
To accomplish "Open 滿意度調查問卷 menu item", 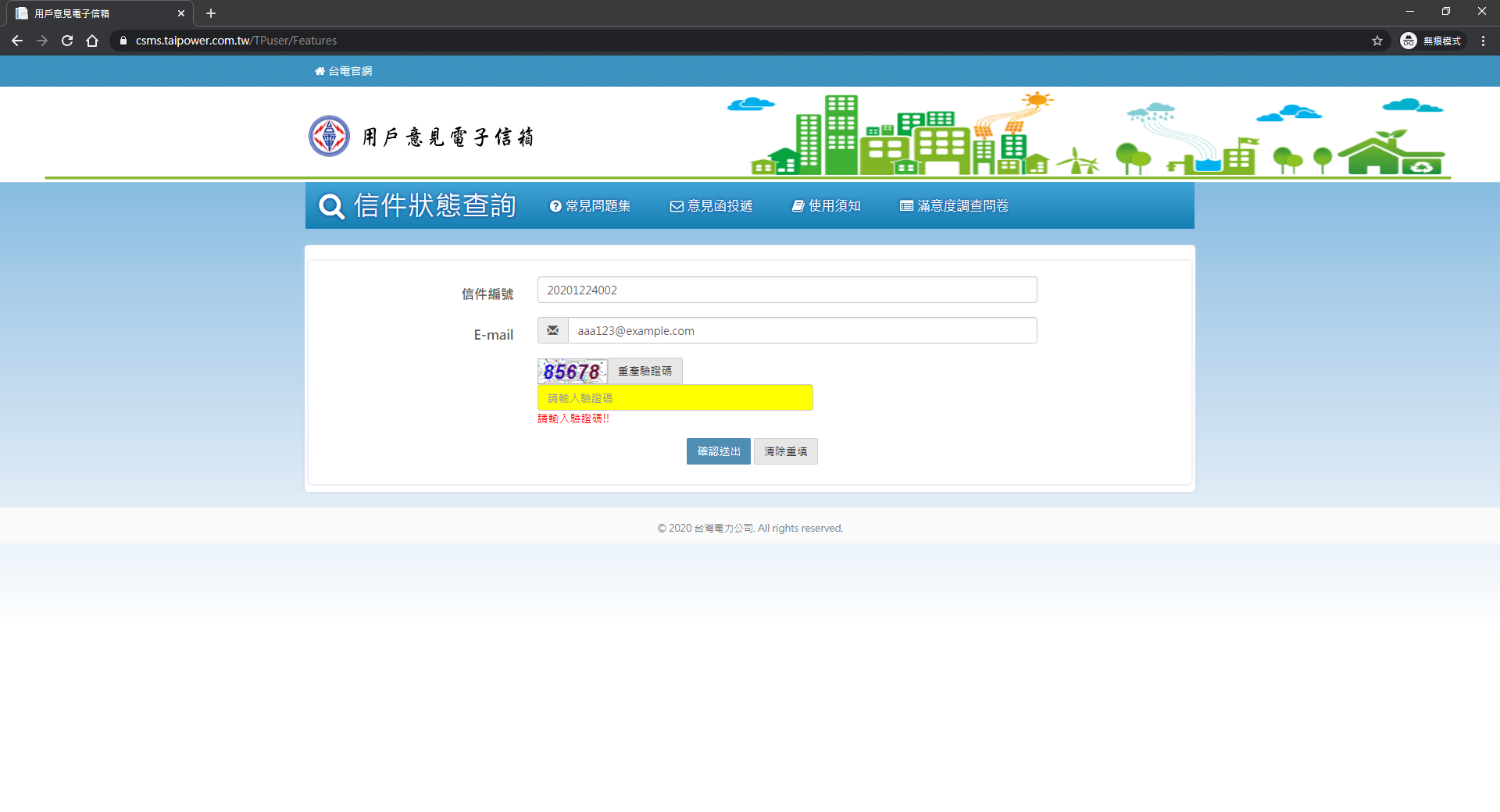I will pyautogui.click(x=955, y=206).
